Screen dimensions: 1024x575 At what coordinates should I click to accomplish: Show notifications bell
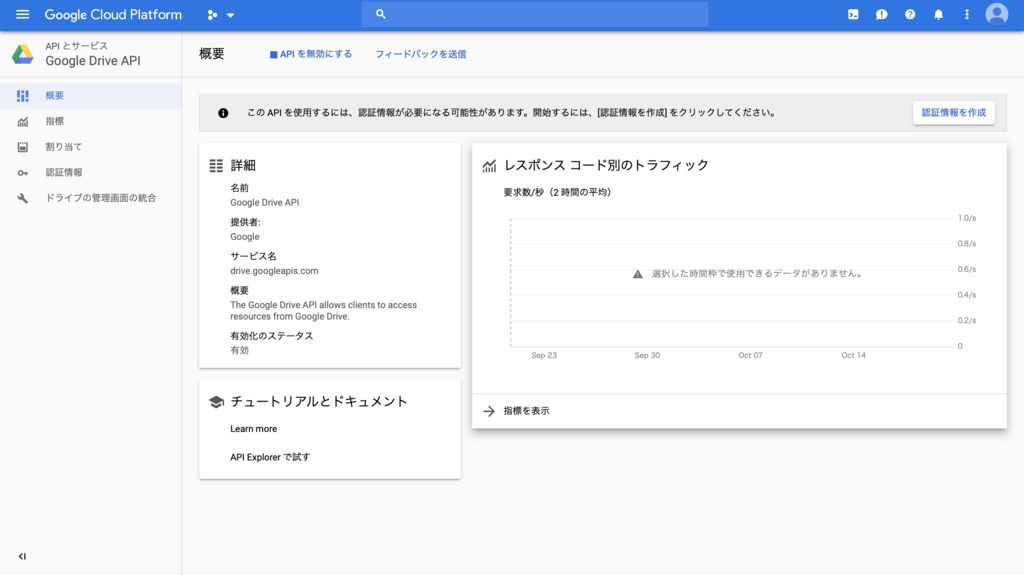click(938, 14)
